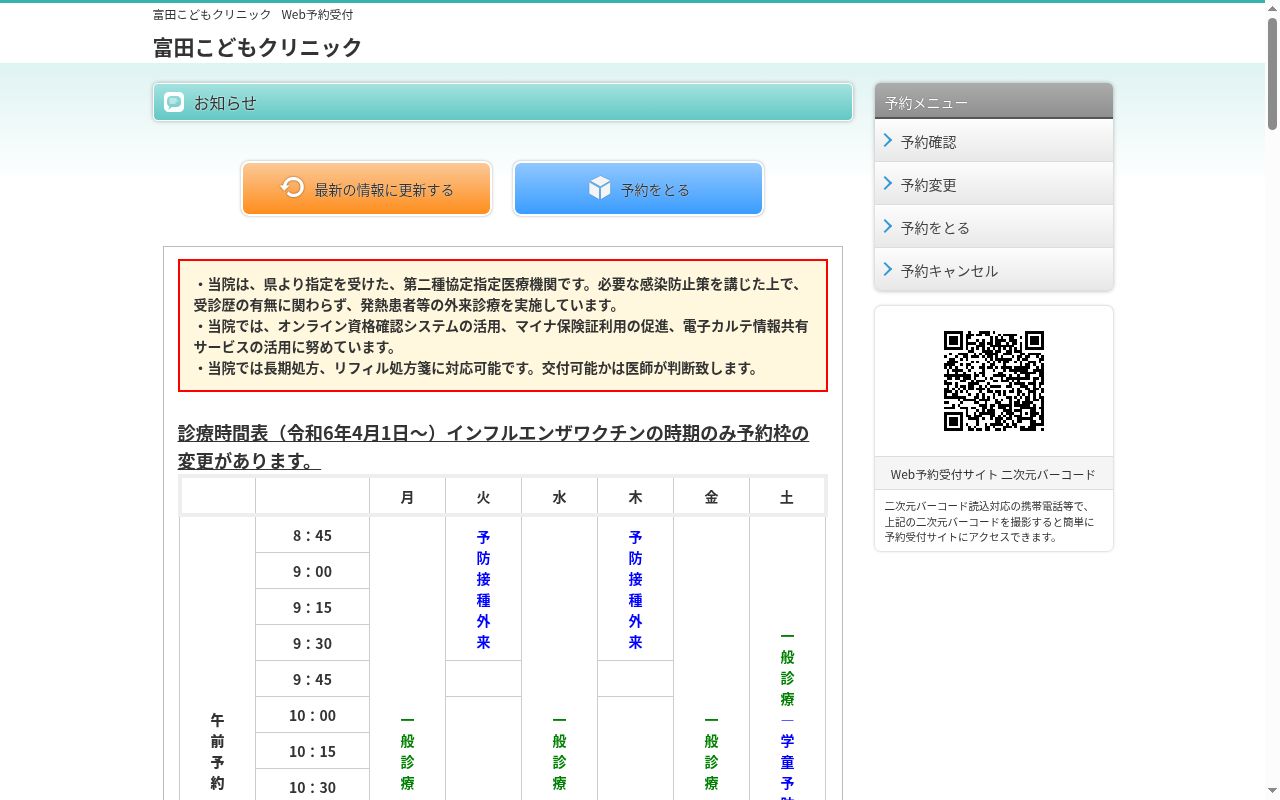Click the 火 column header
This screenshot has width=1280, height=800.
483,497
